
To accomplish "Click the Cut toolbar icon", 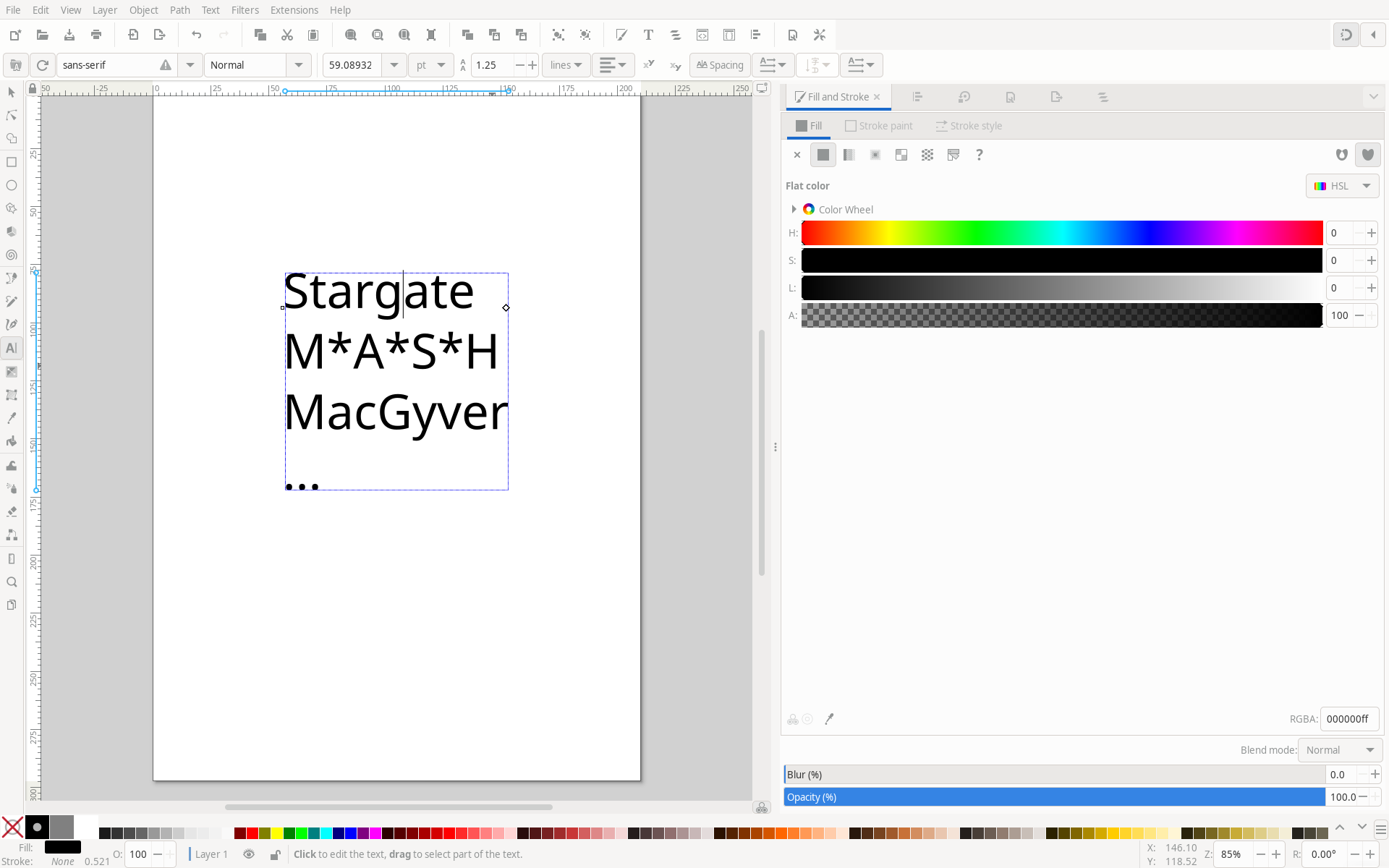I will 287,35.
